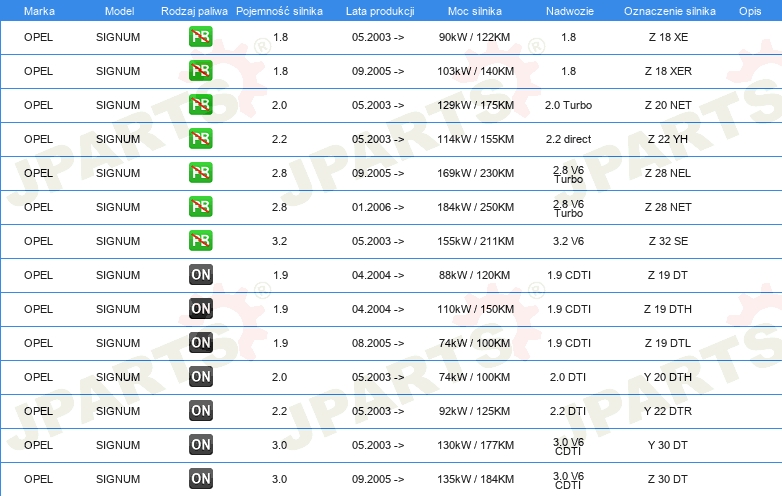Select engine code Z 19 DTH
The image size is (782, 496).
click(668, 309)
